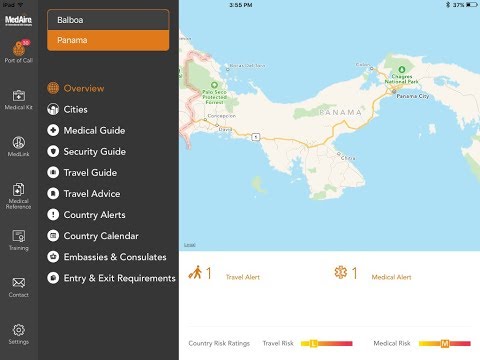Open the Contact envelope section
This screenshot has width=480, height=360.
pos(19,287)
